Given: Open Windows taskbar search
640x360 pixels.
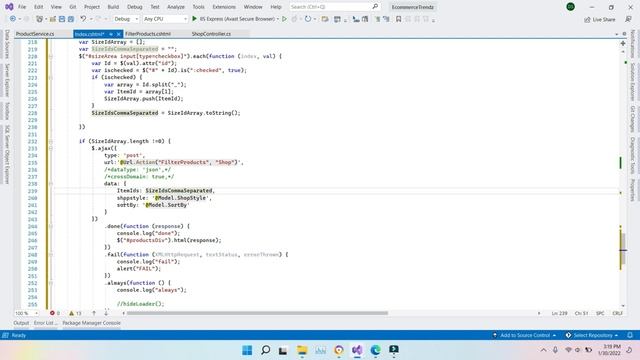Looking at the screenshot, I should point(265,350).
